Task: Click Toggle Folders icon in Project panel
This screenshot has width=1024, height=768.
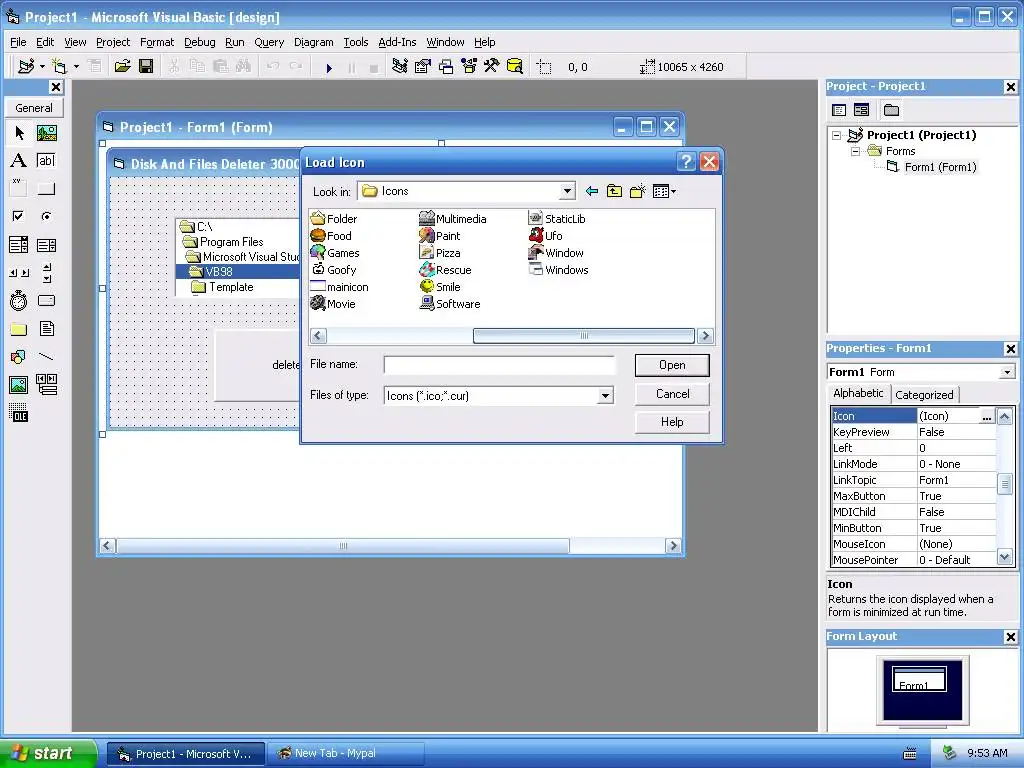Action: (x=891, y=110)
